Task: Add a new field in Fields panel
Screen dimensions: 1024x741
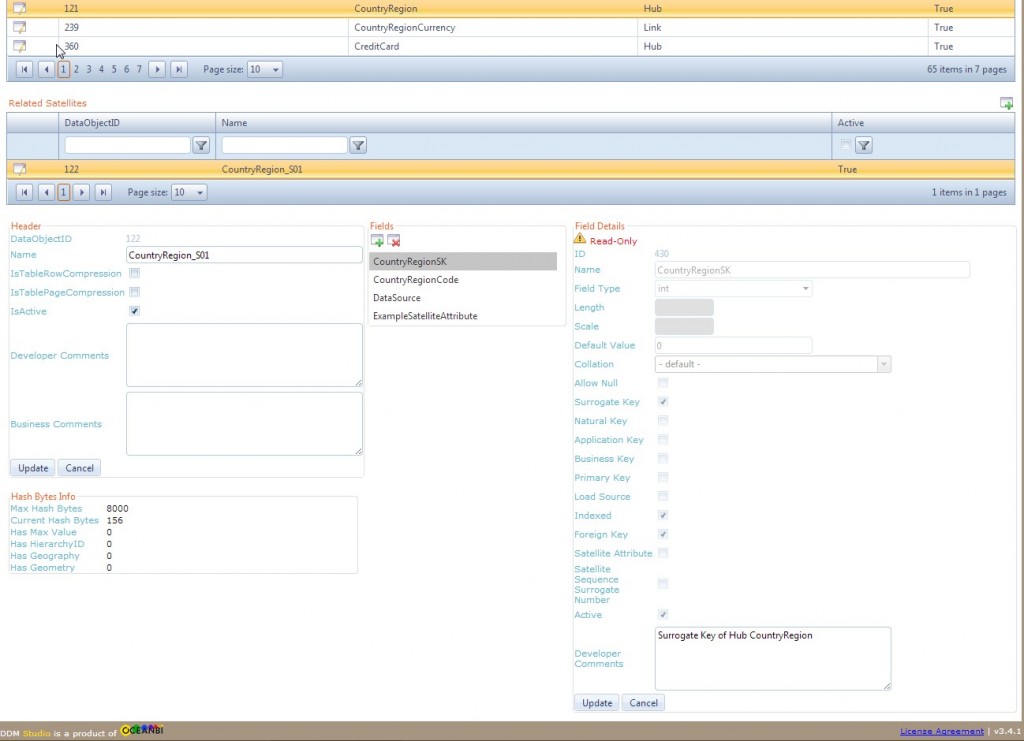Action: coord(377,241)
